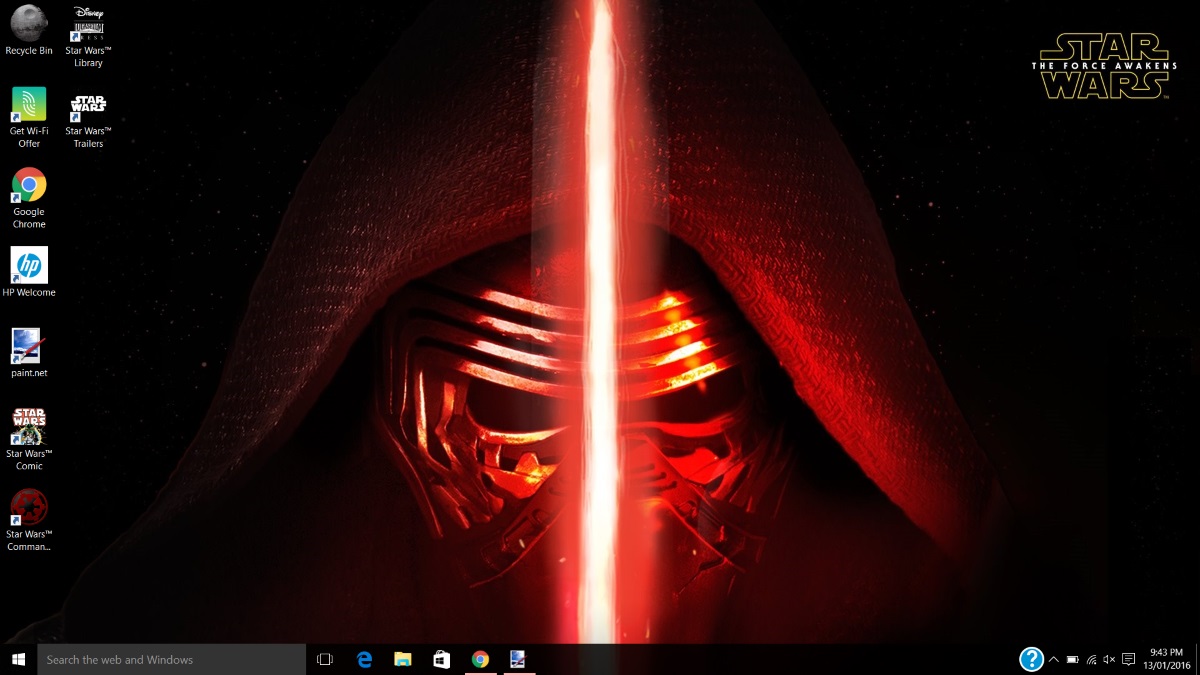Launch Microsoft Edge from the taskbar
This screenshot has width=1200, height=675.
[364, 659]
